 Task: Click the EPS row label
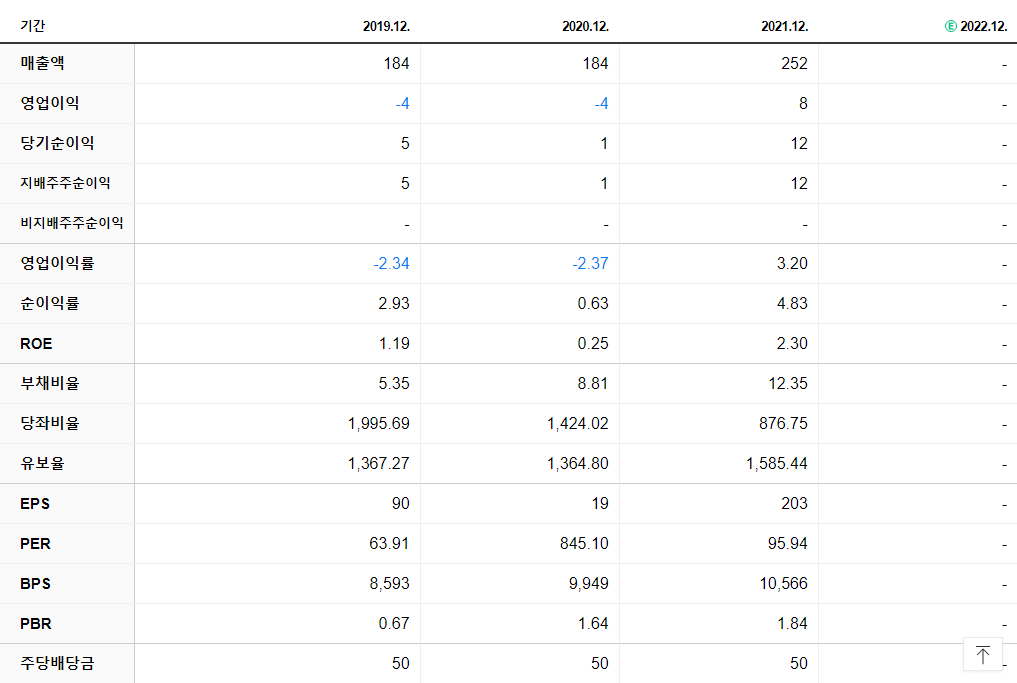tap(35, 504)
